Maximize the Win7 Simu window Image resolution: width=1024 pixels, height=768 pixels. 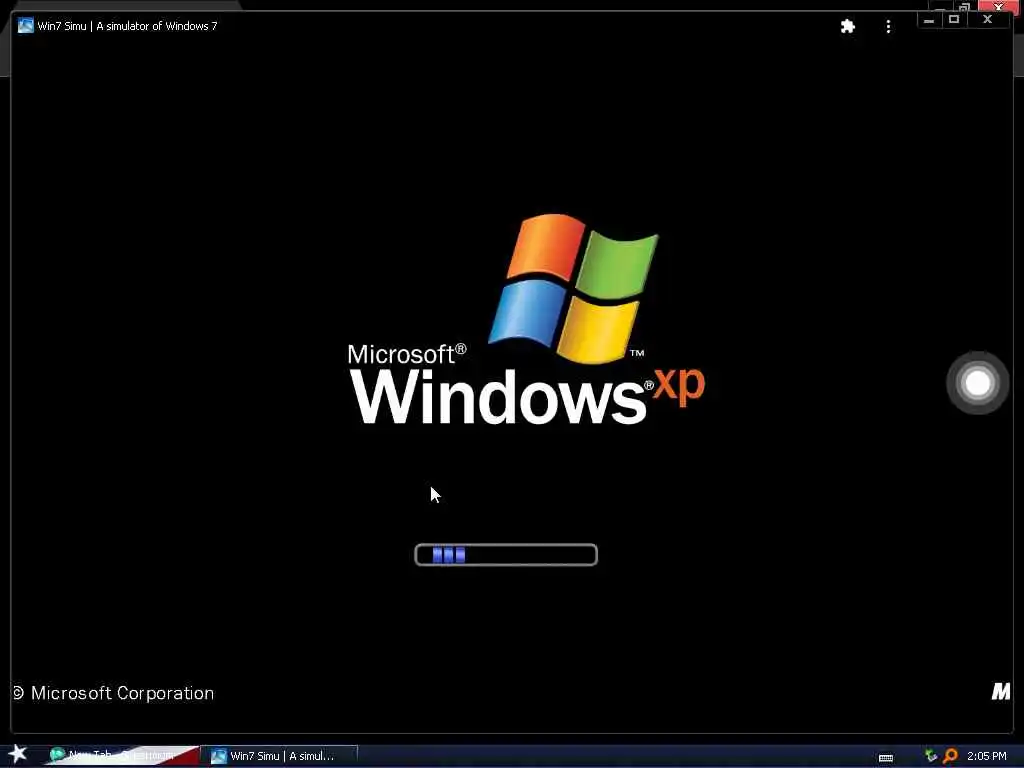click(954, 20)
